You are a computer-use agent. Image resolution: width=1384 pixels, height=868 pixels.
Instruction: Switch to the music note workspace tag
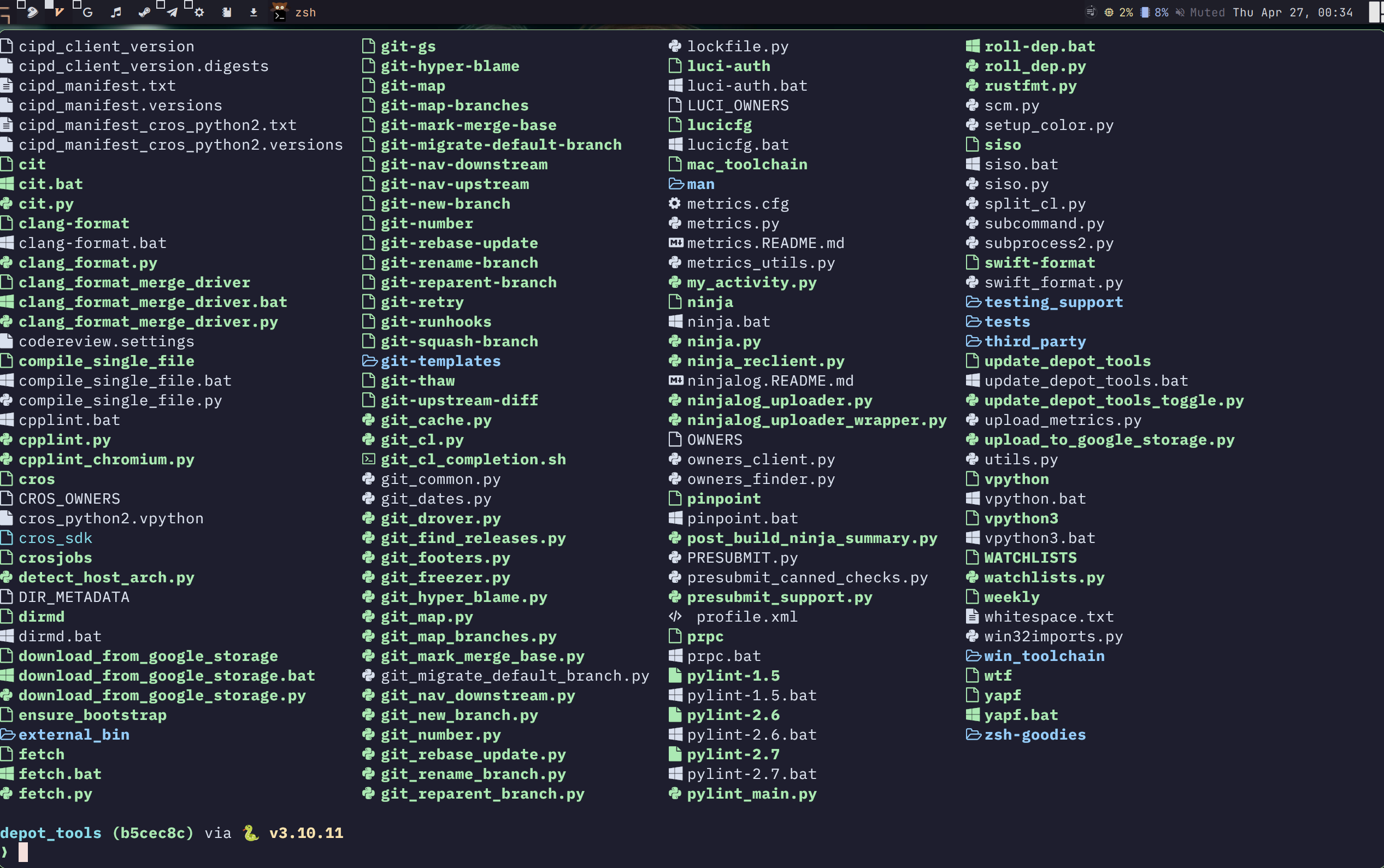point(116,12)
